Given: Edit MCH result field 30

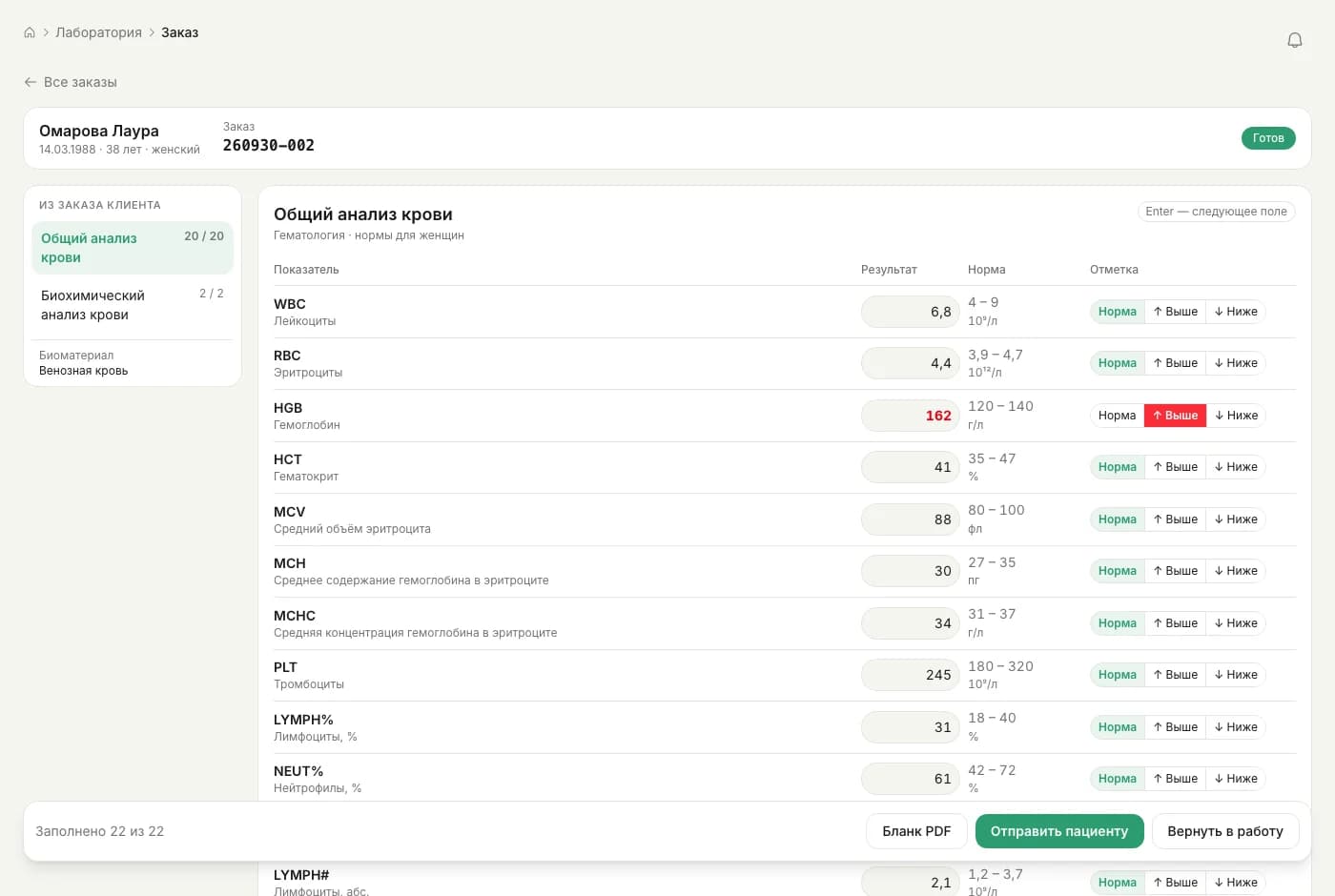Looking at the screenshot, I should click(911, 571).
